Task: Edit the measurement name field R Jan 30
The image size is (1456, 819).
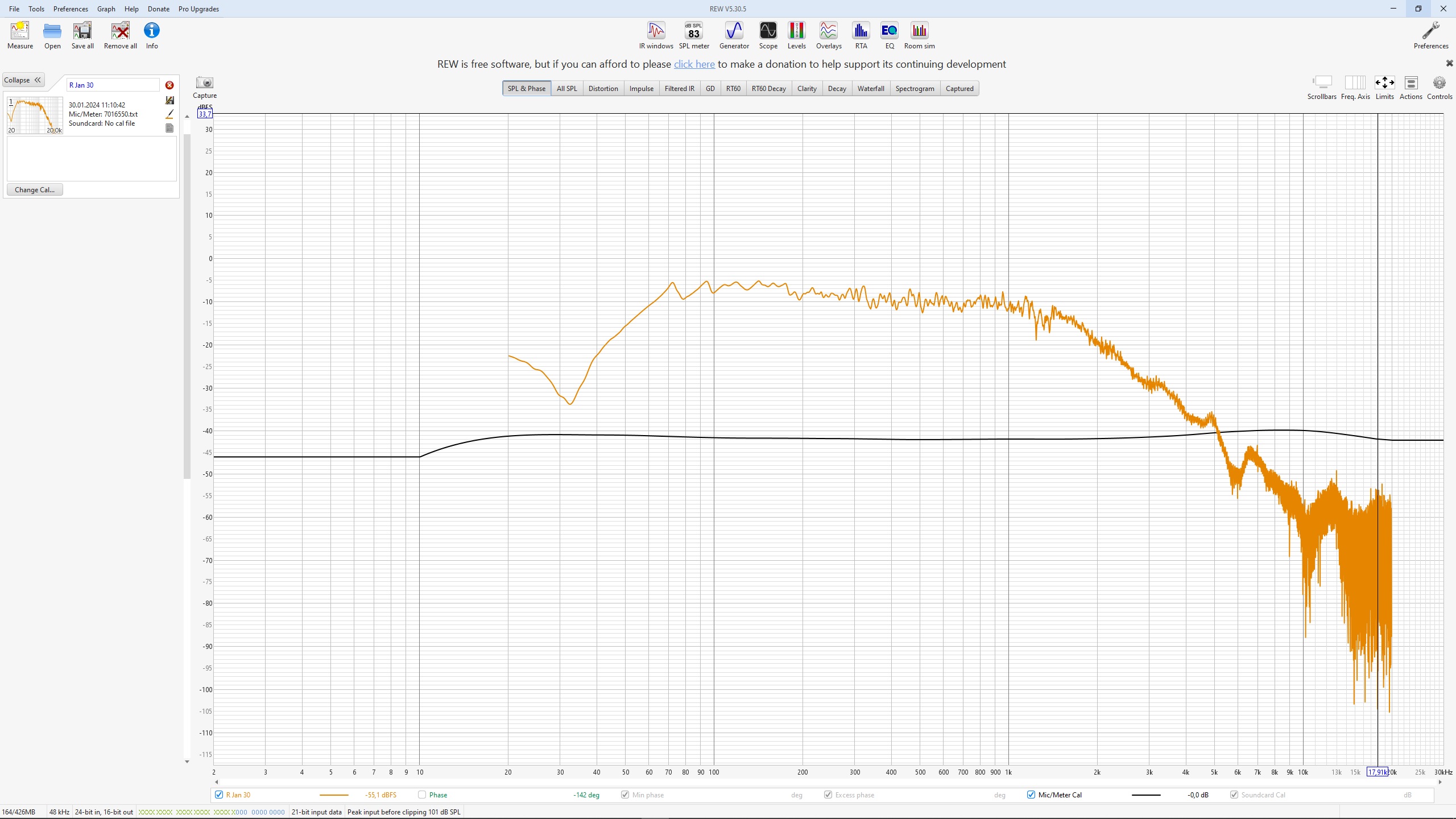Action: [x=113, y=85]
